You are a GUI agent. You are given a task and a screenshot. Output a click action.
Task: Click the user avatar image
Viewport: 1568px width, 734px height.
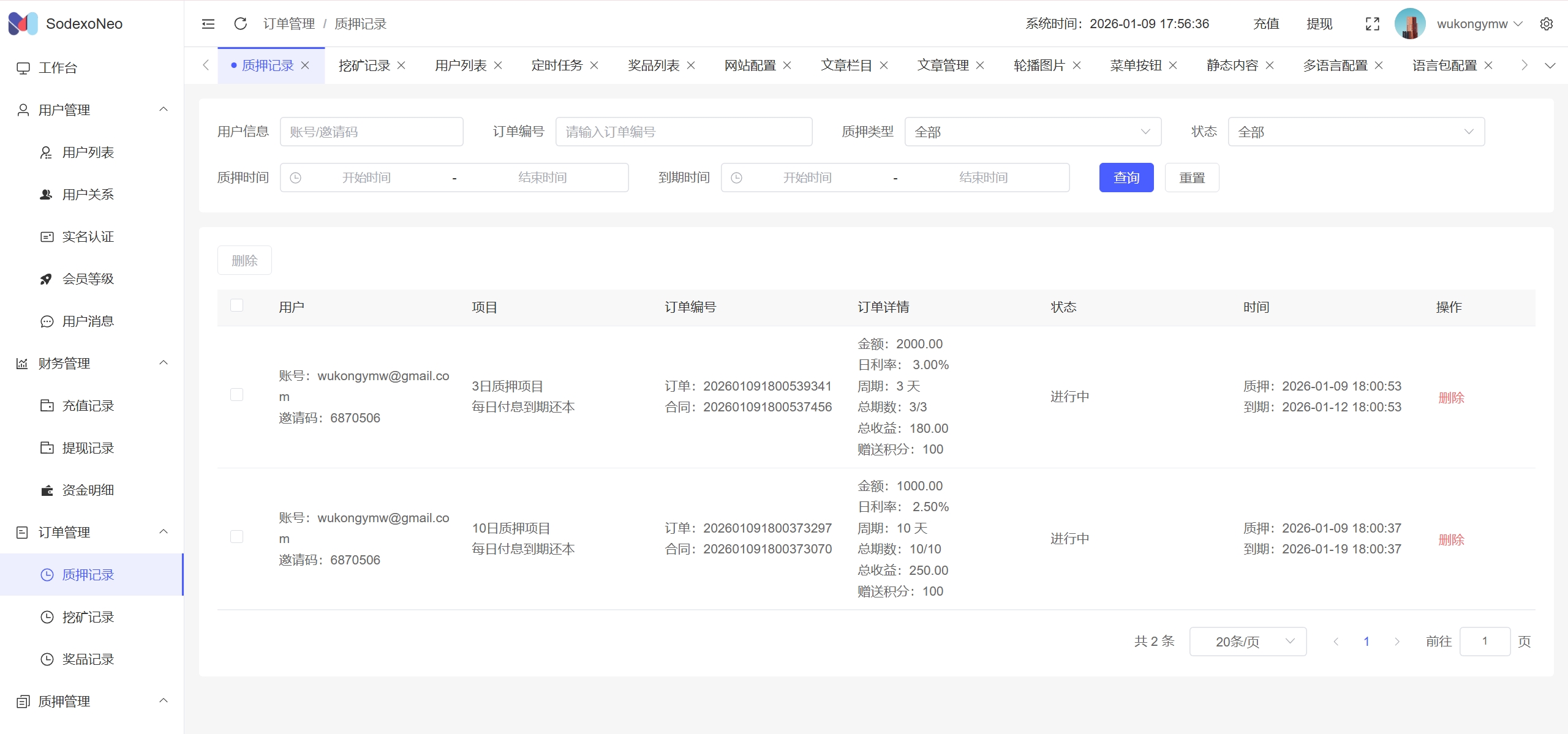(x=1409, y=24)
